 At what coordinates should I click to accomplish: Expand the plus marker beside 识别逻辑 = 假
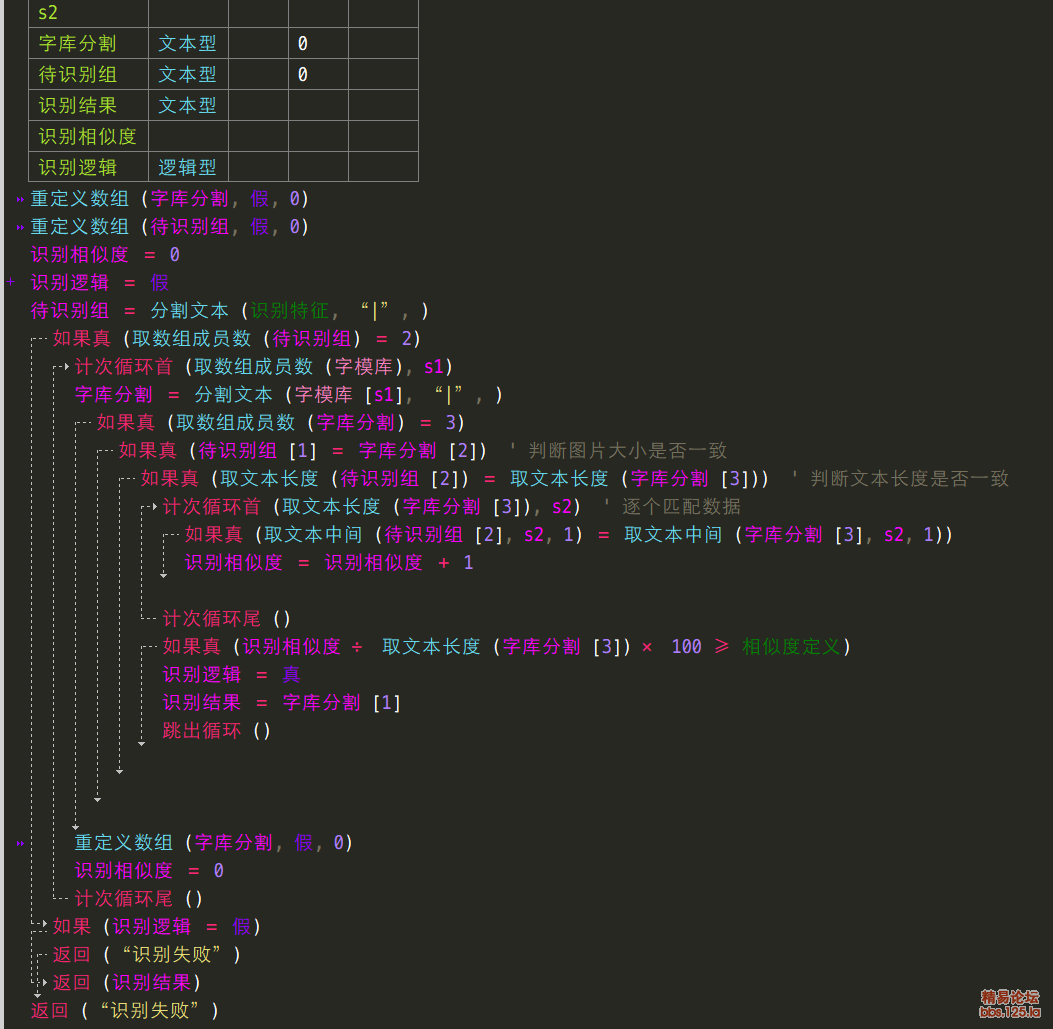(11, 282)
